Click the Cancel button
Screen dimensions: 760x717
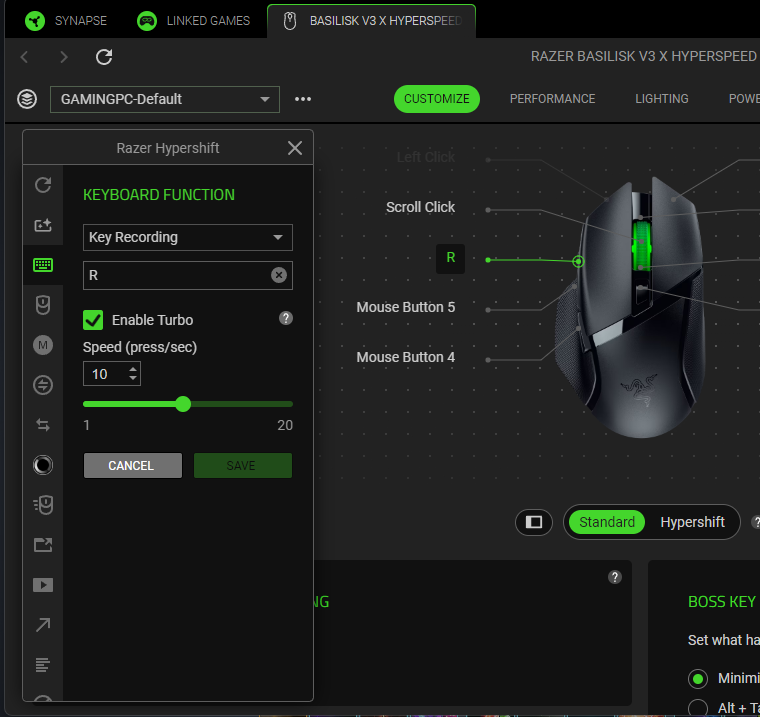click(x=133, y=465)
